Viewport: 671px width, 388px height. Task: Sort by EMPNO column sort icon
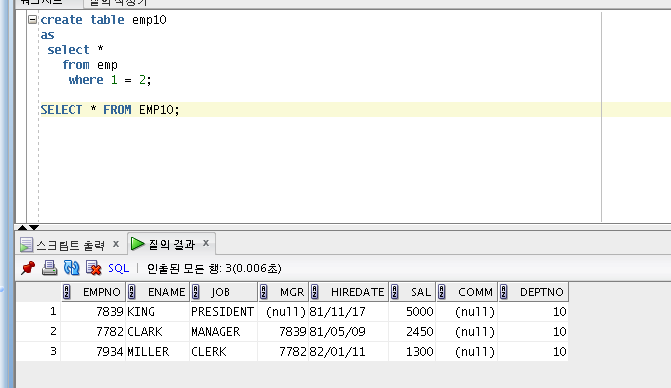[66, 292]
